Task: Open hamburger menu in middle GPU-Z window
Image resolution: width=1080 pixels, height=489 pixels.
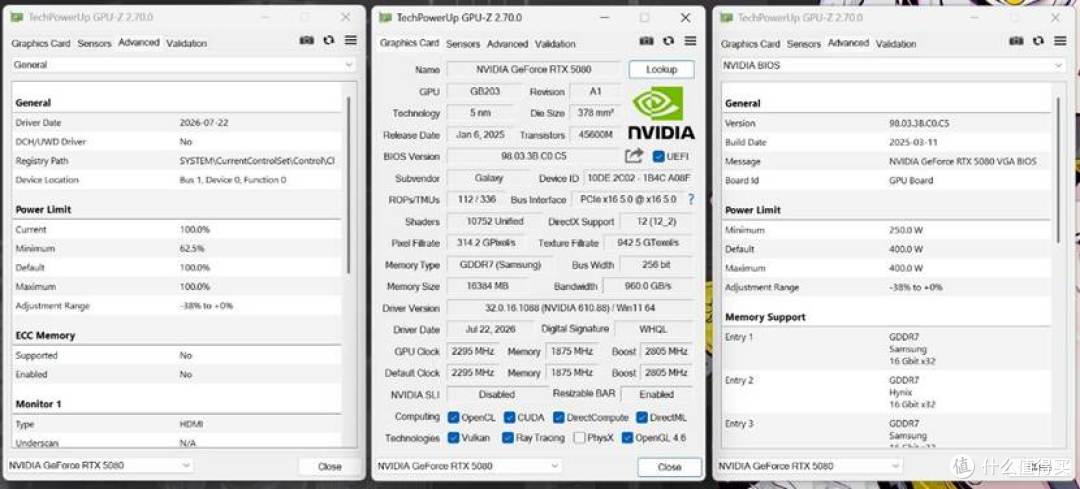Action: pos(690,41)
